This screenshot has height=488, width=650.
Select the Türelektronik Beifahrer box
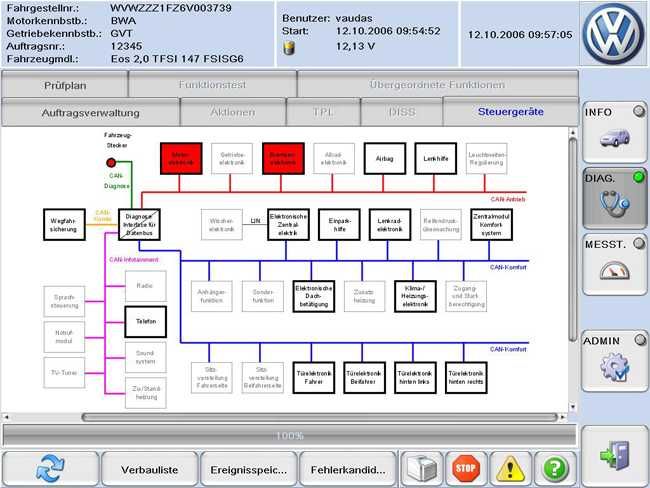364,378
